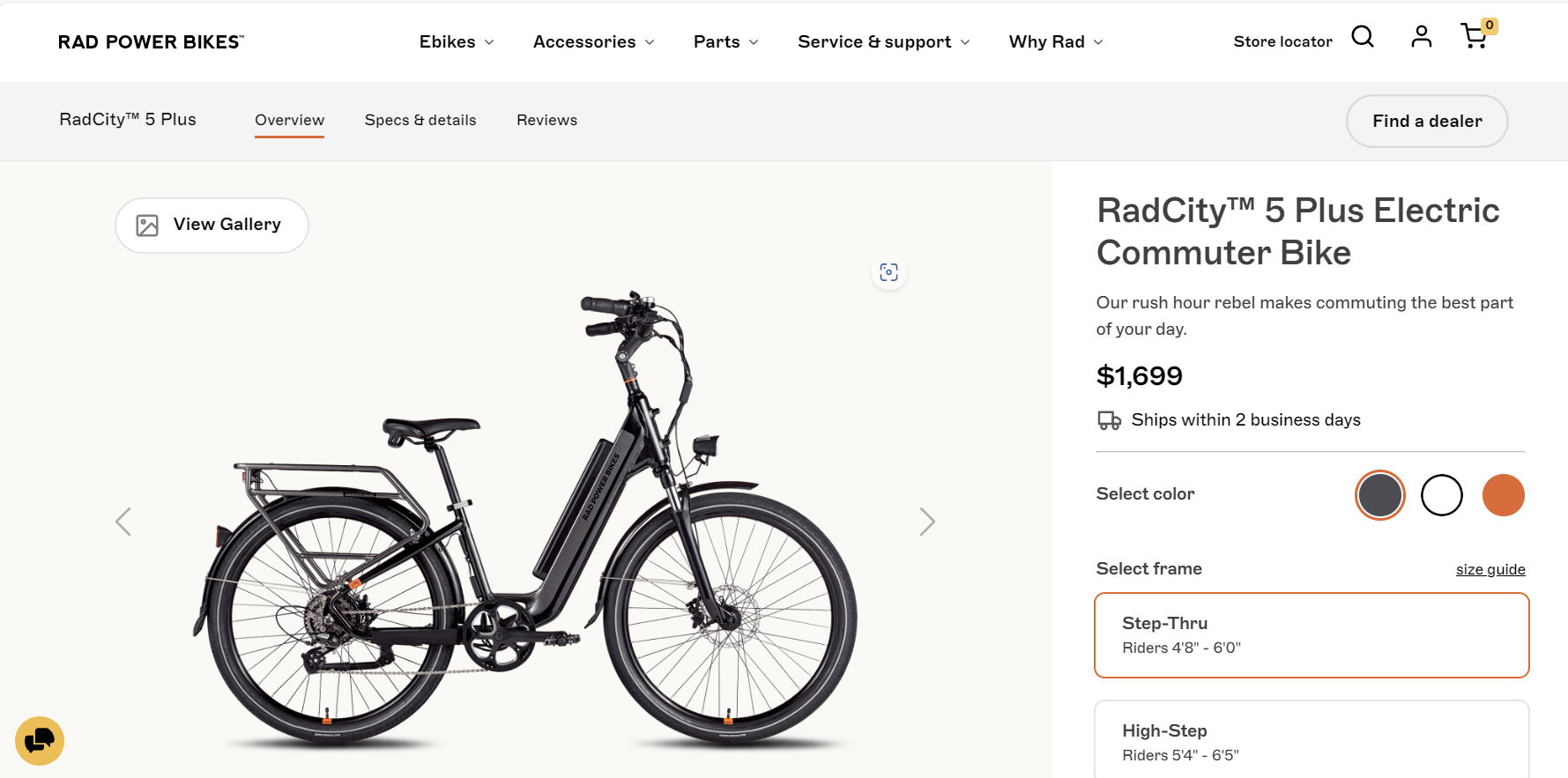The height and width of the screenshot is (778, 1568).
Task: Open the size guide link
Action: pos(1490,569)
